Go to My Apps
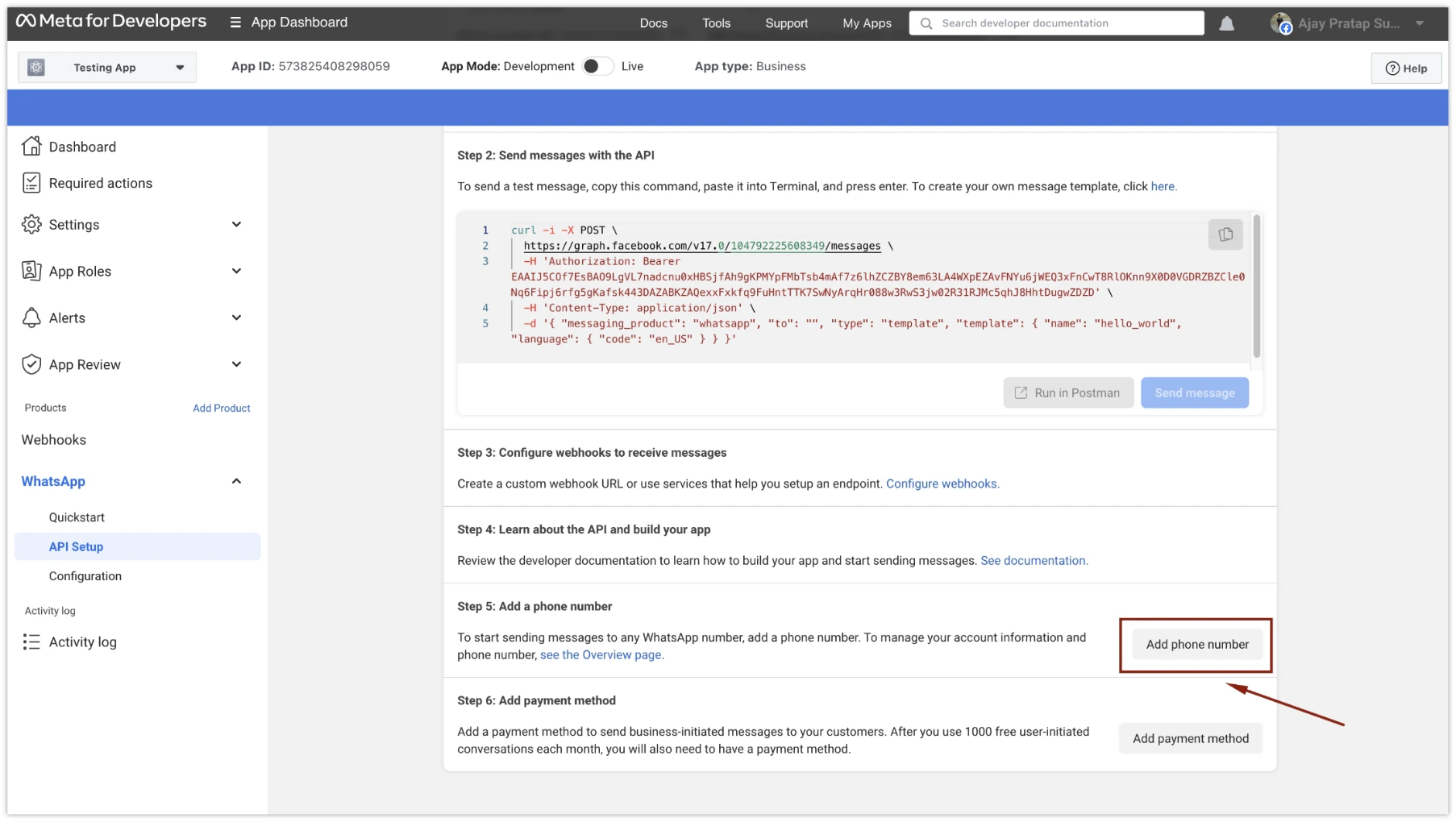 pyautogui.click(x=867, y=23)
